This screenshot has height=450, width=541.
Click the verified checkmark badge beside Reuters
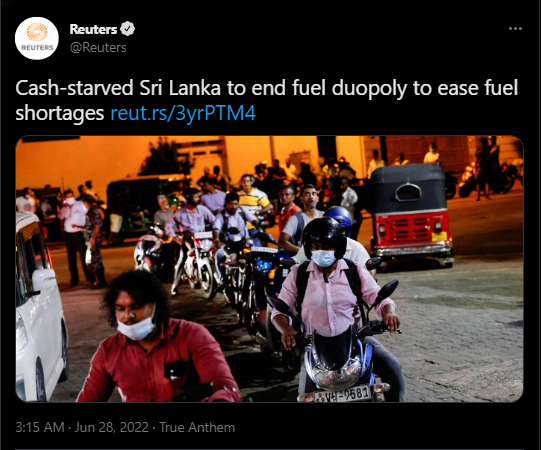click(128, 29)
